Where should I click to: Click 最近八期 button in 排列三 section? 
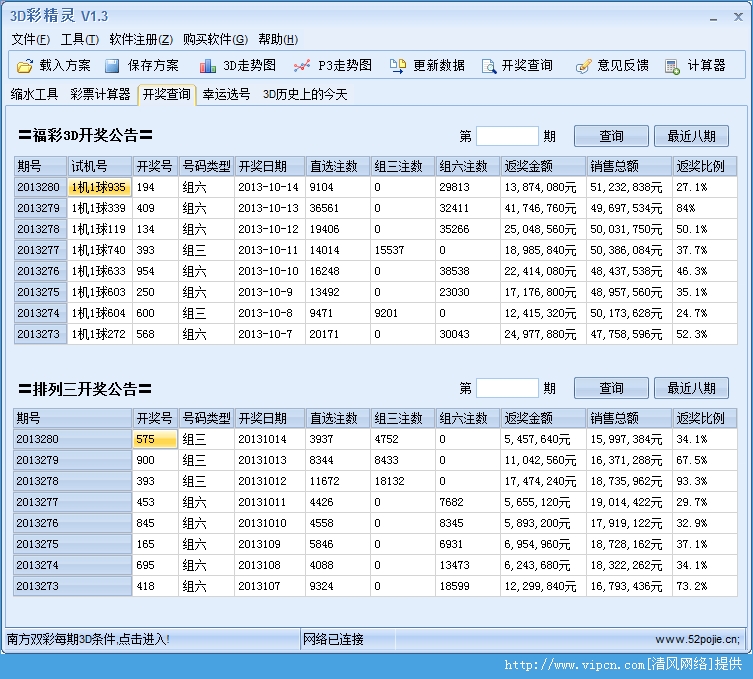pos(691,388)
